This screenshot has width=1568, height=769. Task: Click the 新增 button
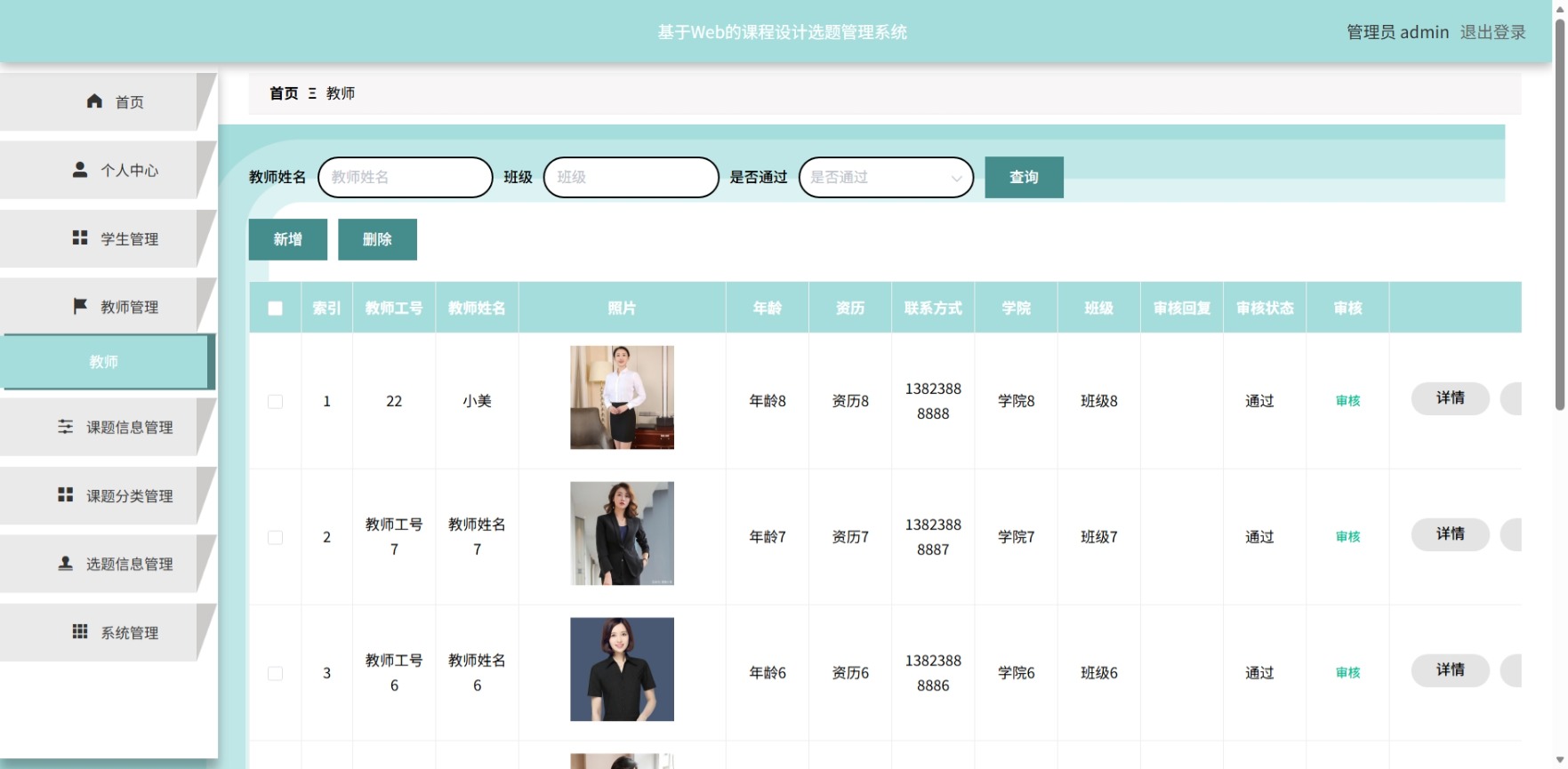pos(288,239)
